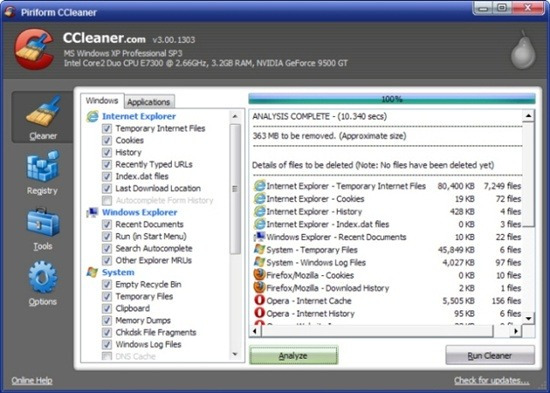Open the Options gear icon
The width and height of the screenshot is (550, 393).
coord(43,277)
